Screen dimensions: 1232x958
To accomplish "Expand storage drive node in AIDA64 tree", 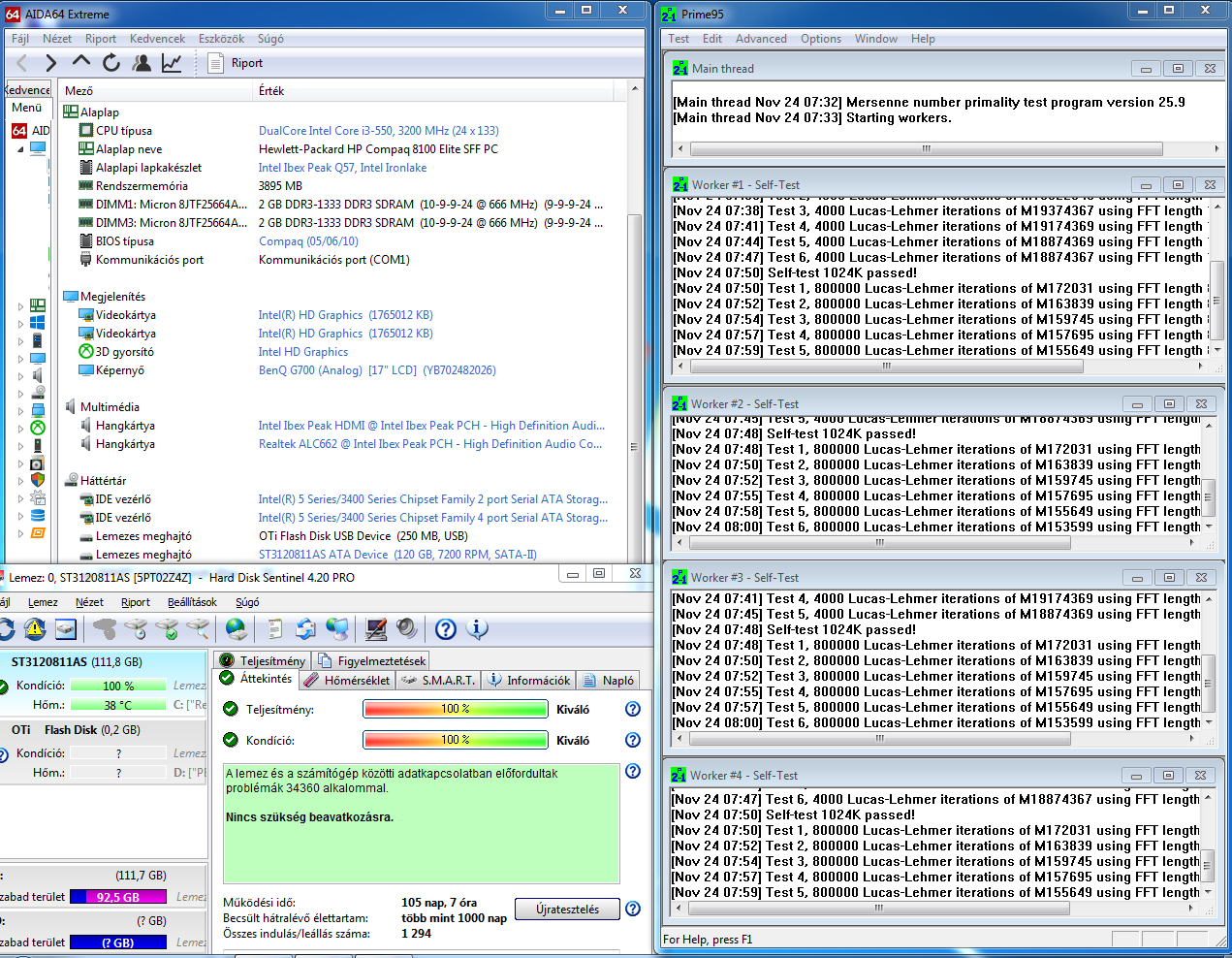I will pyautogui.click(x=20, y=393).
